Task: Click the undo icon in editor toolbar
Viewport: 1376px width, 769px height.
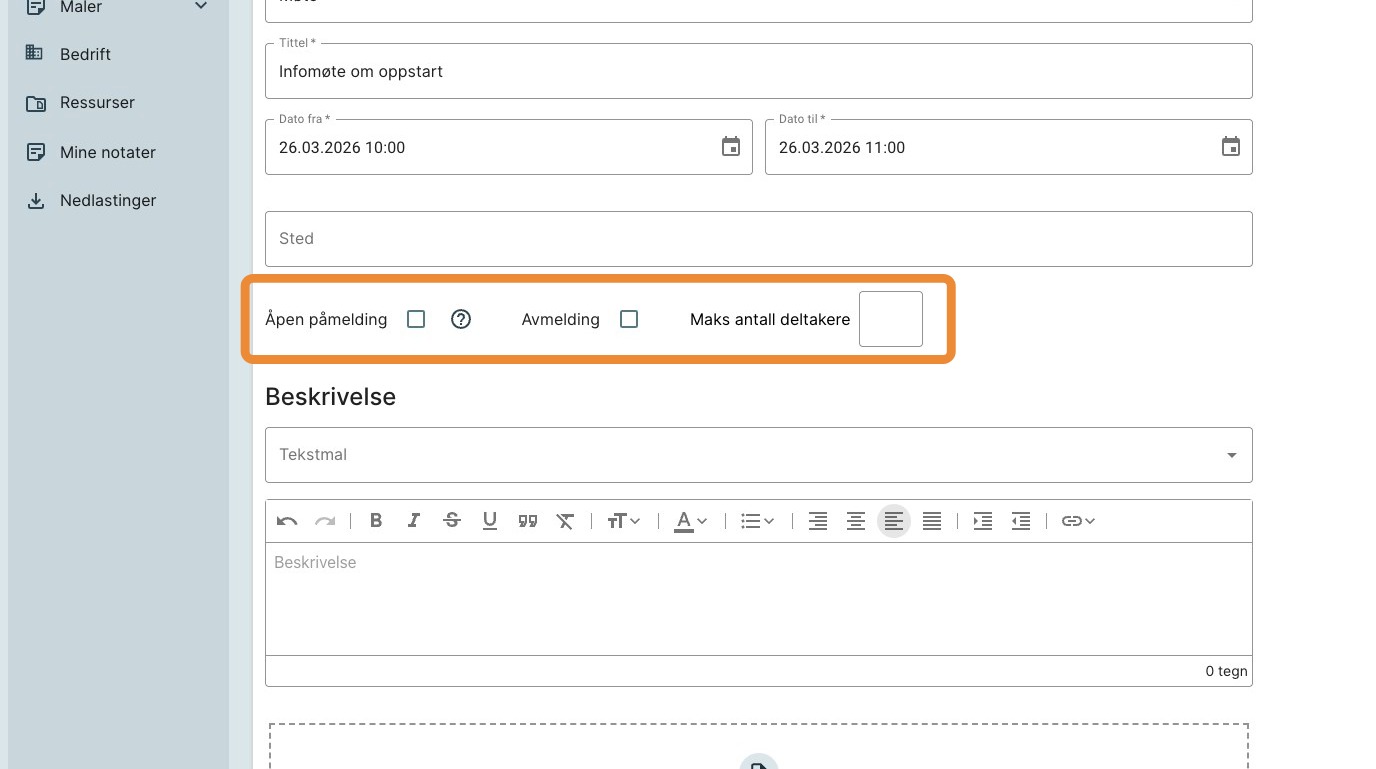Action: click(287, 521)
